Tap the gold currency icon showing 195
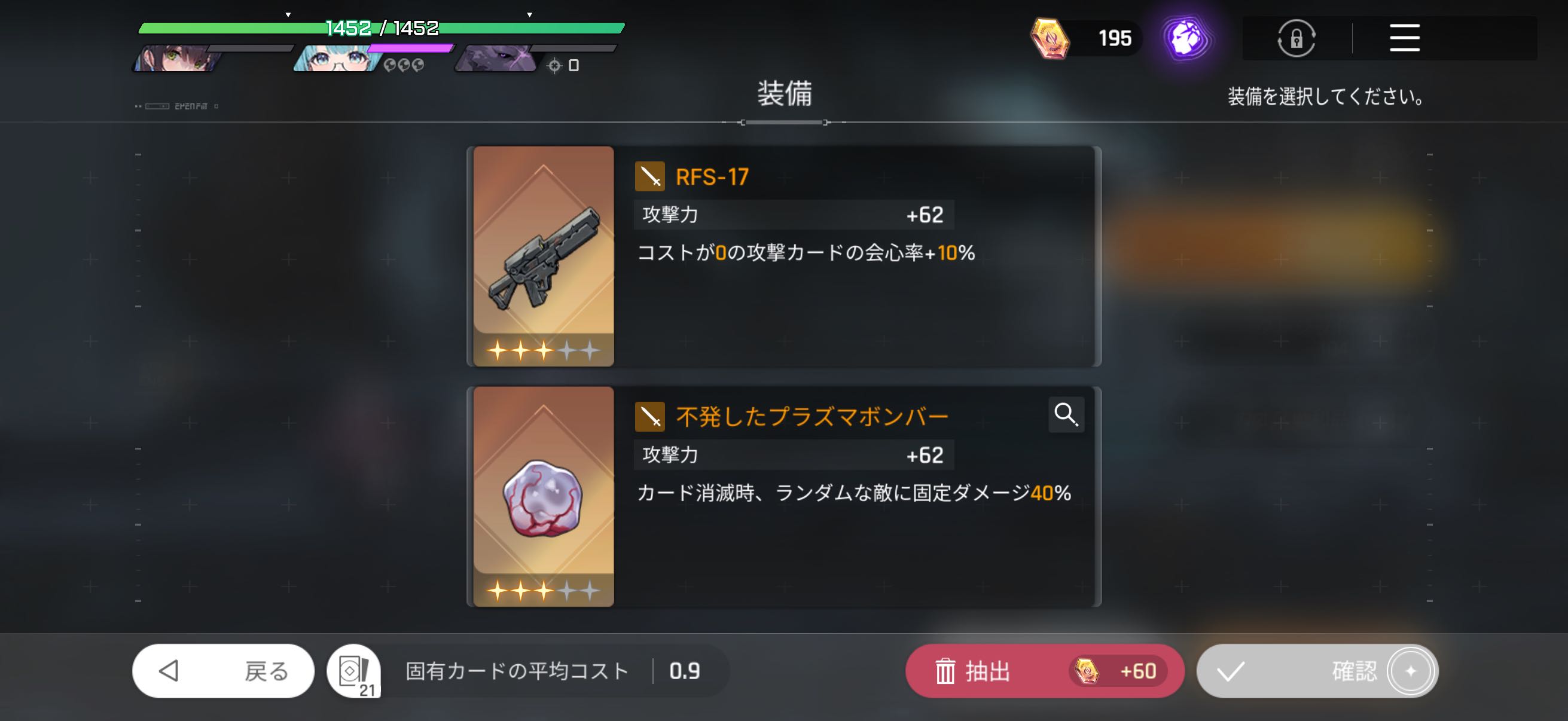 [x=1050, y=38]
